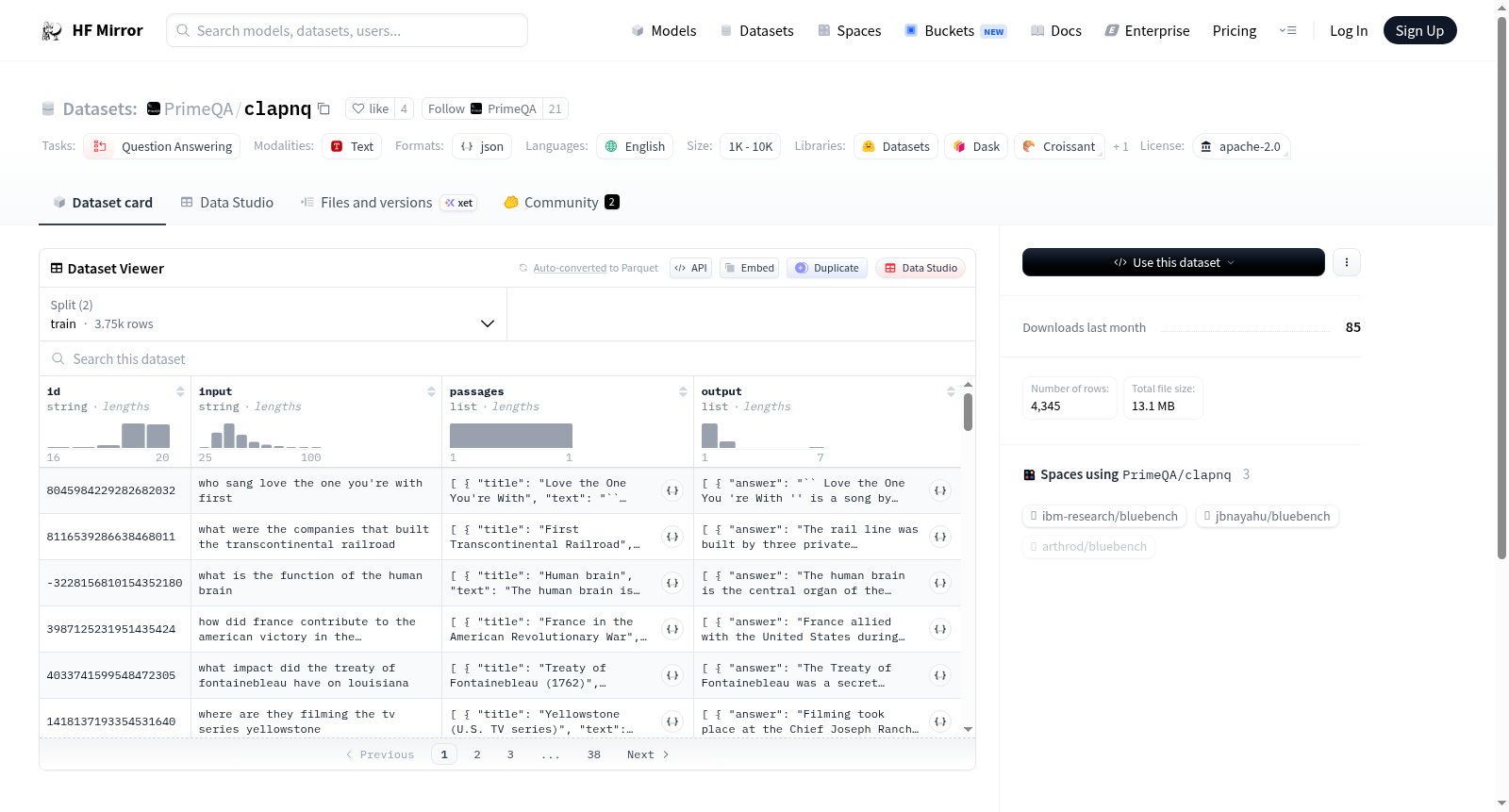
Task: Open the Use this dataset dropdown
Action: pyautogui.click(x=1173, y=262)
